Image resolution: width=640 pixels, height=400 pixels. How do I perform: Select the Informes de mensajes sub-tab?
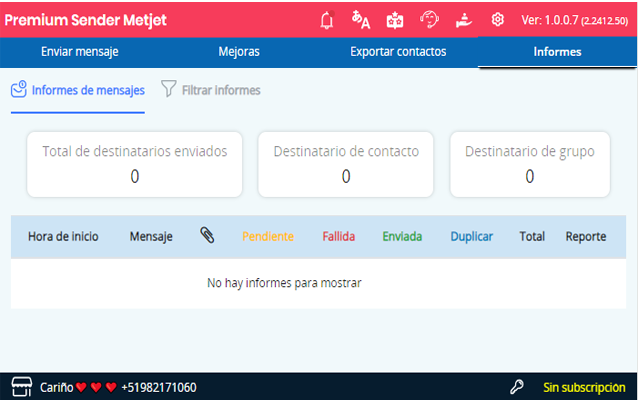[78, 90]
